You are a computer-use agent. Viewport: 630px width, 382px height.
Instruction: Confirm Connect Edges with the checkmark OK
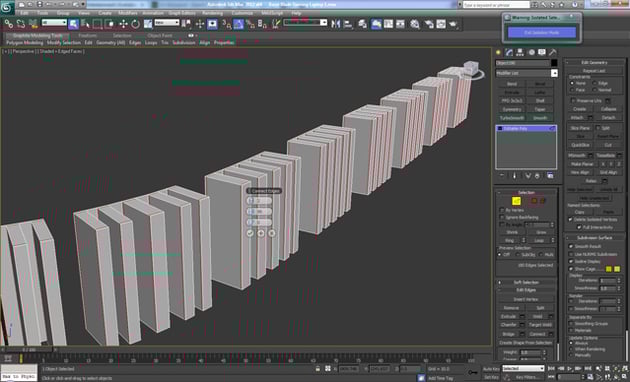(250, 233)
